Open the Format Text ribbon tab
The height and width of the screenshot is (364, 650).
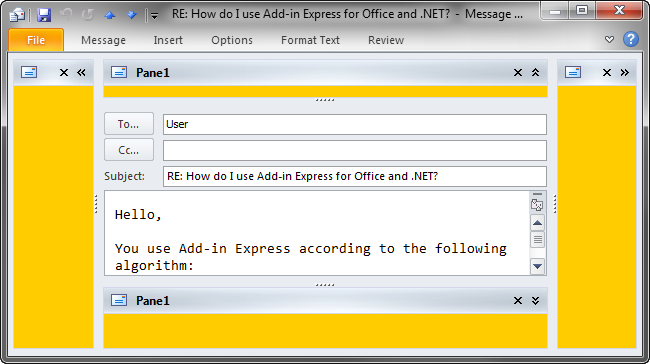click(310, 40)
